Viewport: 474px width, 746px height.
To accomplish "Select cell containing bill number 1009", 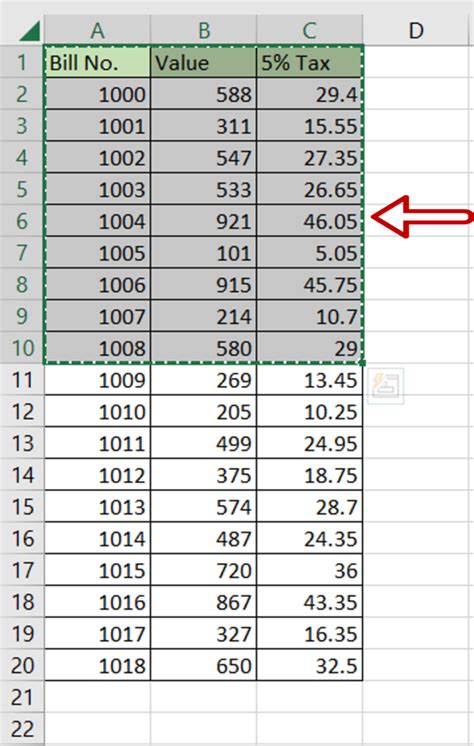I will (97, 380).
